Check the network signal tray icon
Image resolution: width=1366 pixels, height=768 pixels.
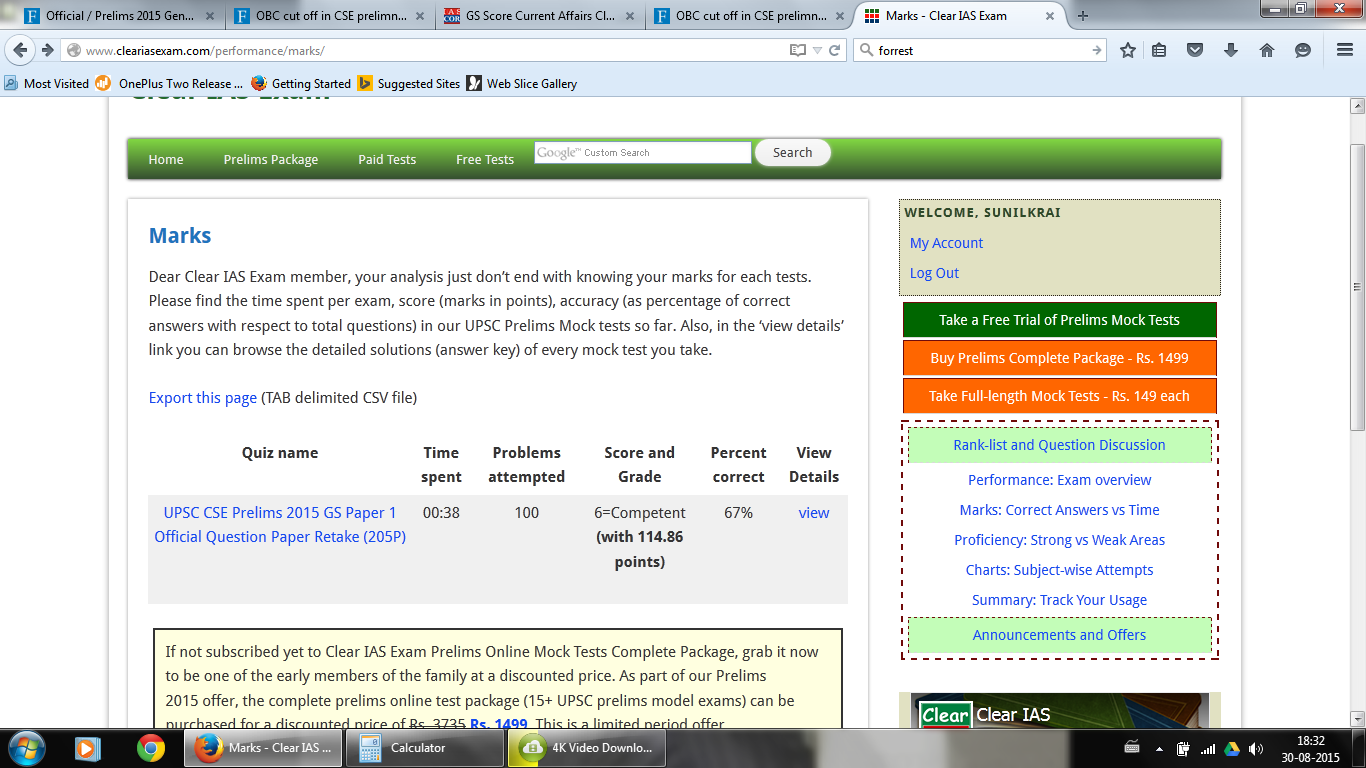1208,748
